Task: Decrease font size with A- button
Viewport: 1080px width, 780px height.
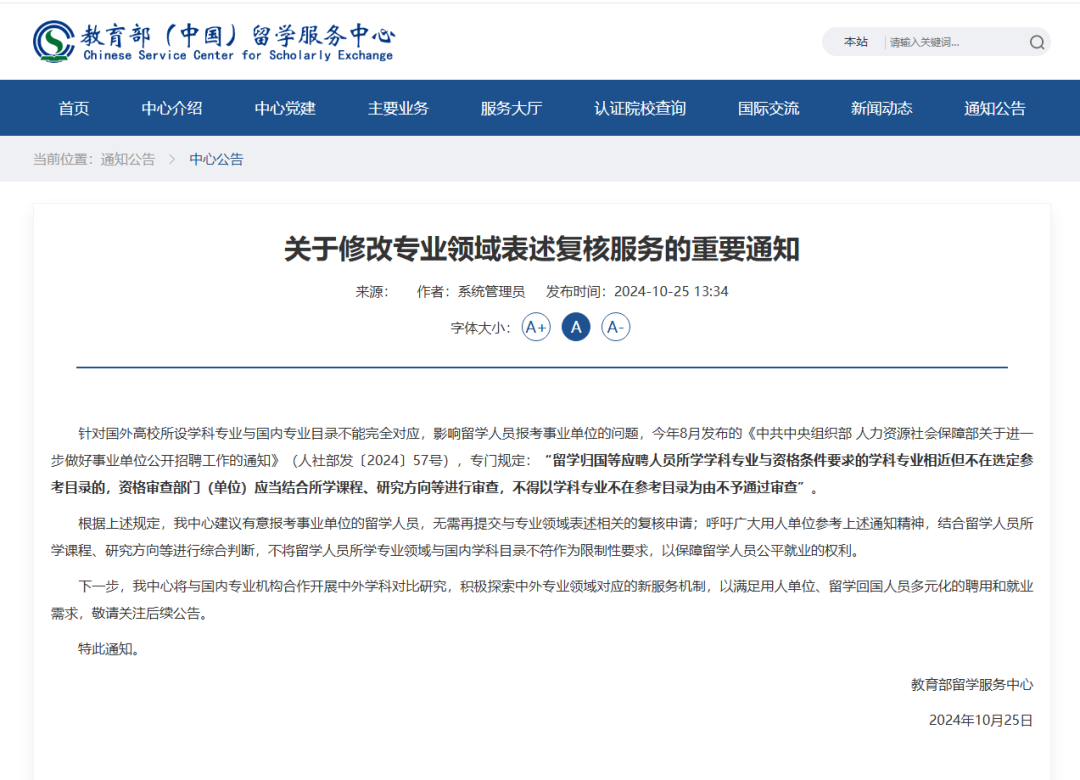Action: click(616, 327)
